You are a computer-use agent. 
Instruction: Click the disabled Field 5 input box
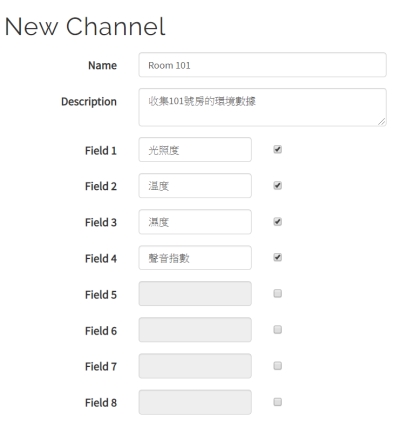195,294
